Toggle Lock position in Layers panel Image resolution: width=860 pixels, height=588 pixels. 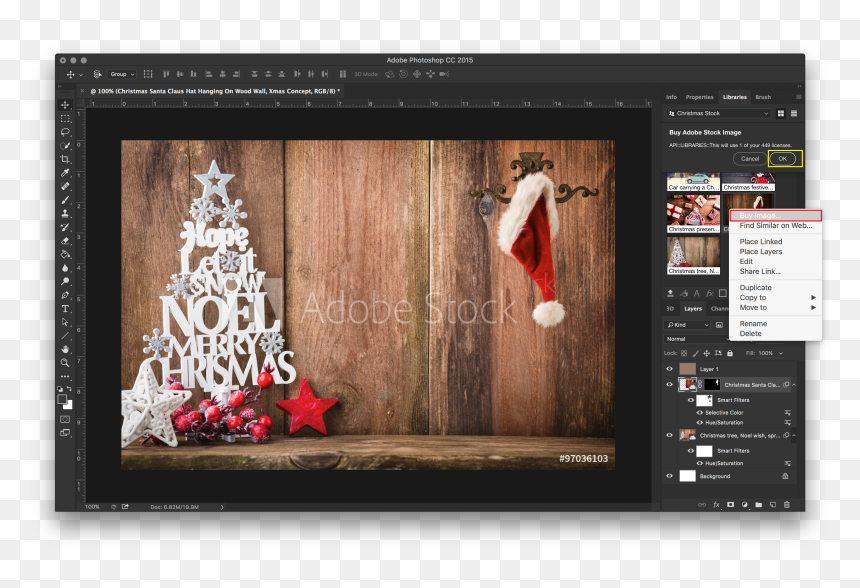[706, 353]
